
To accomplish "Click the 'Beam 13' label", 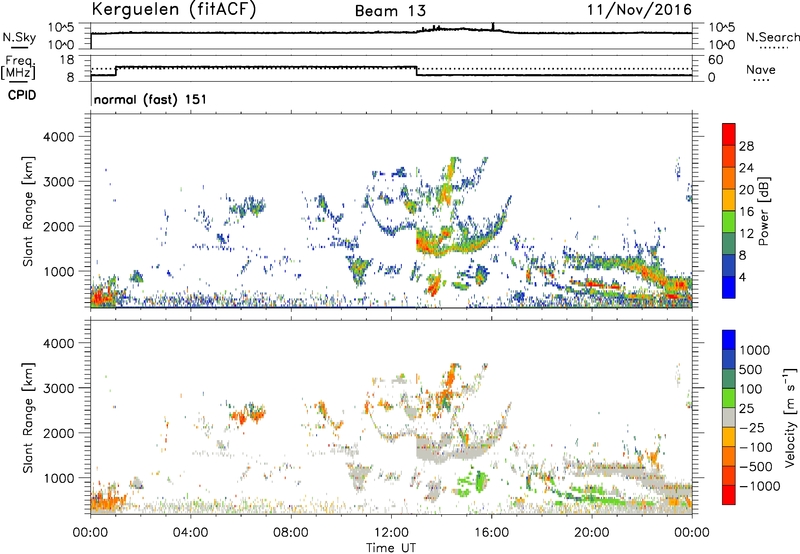I will [390, 11].
